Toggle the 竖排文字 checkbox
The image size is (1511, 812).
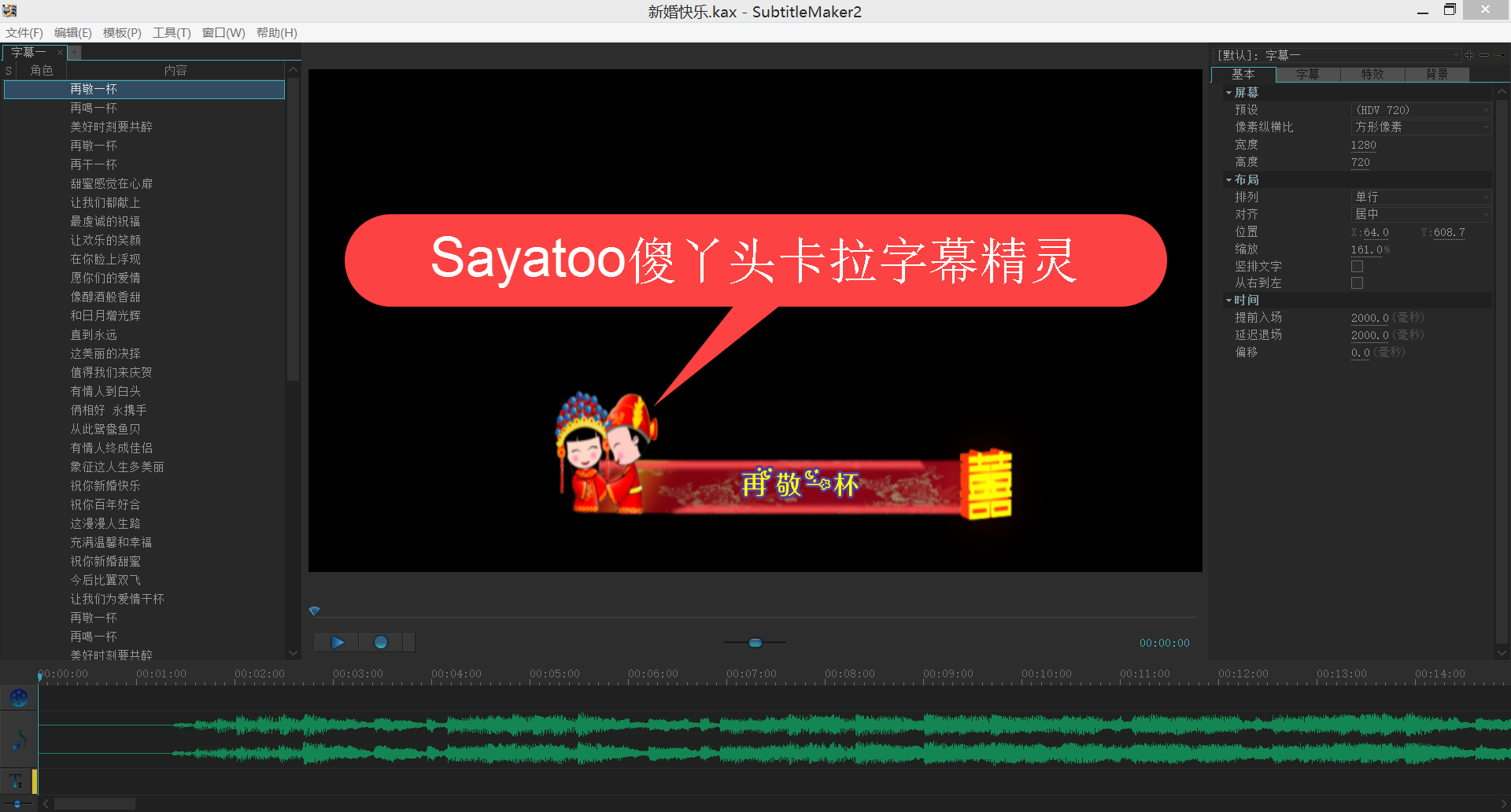pyautogui.click(x=1358, y=267)
